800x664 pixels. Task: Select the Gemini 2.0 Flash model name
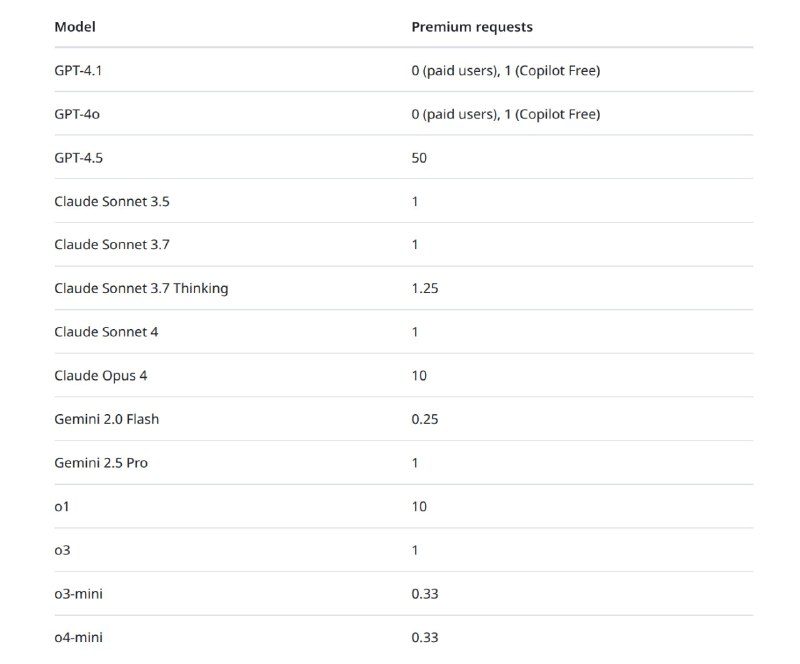tap(106, 419)
